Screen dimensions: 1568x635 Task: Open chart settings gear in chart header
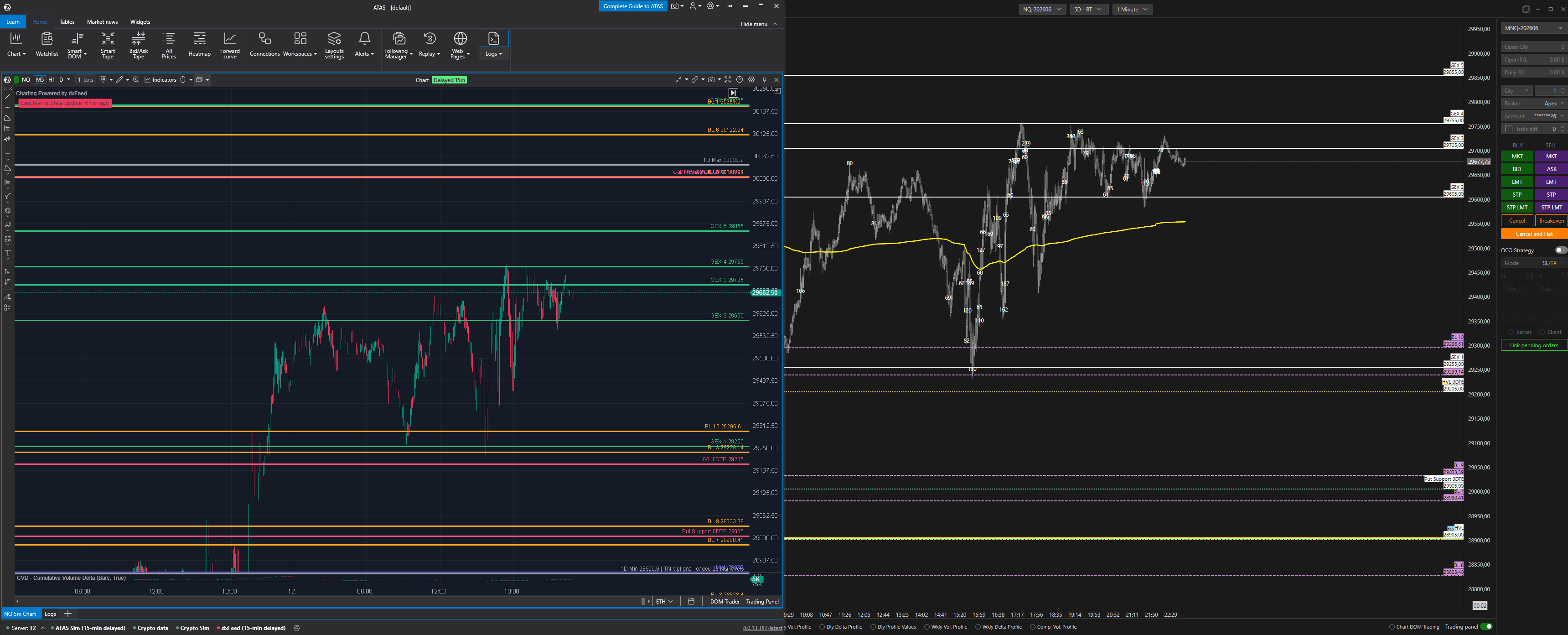point(752,80)
